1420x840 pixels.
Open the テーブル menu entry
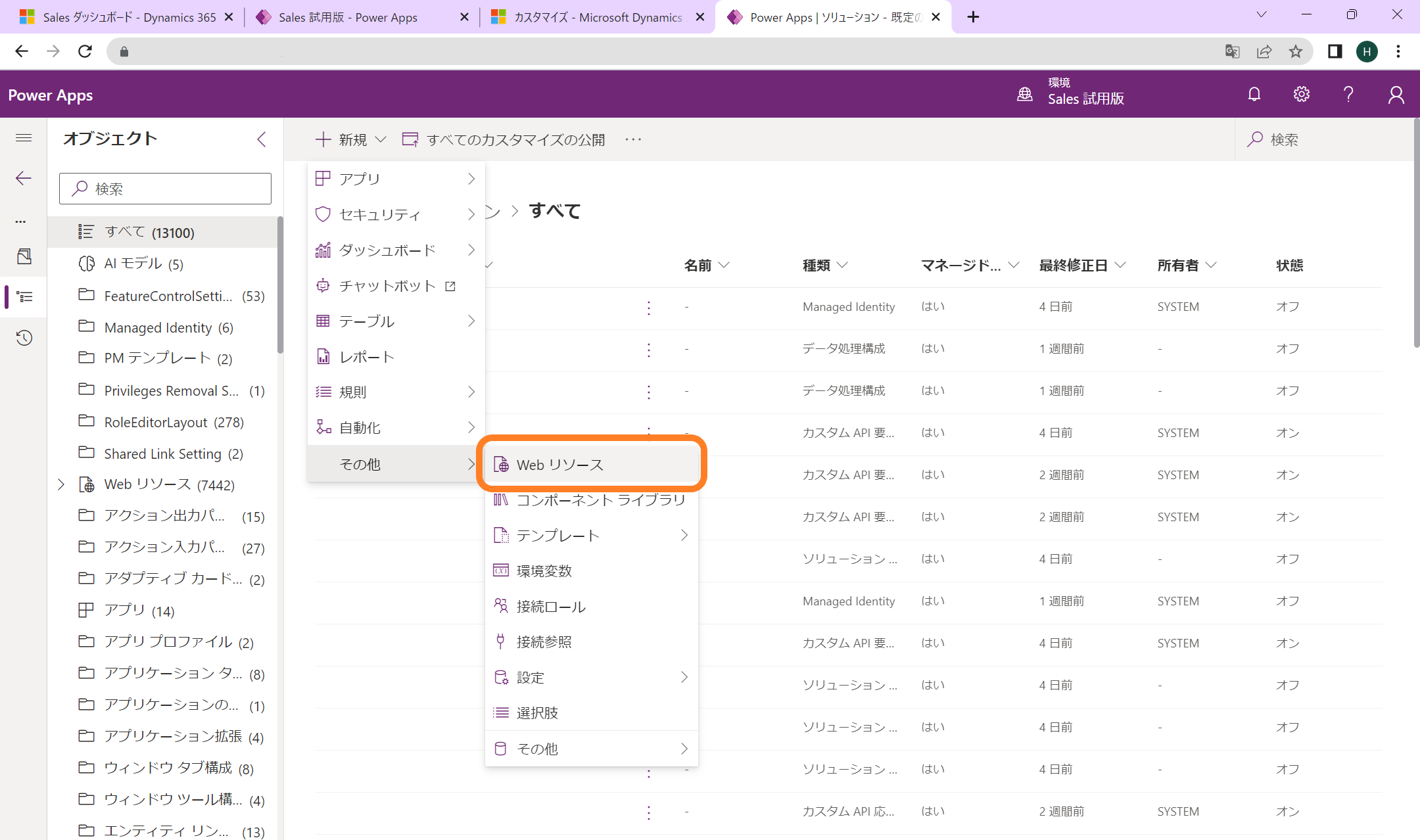[396, 321]
